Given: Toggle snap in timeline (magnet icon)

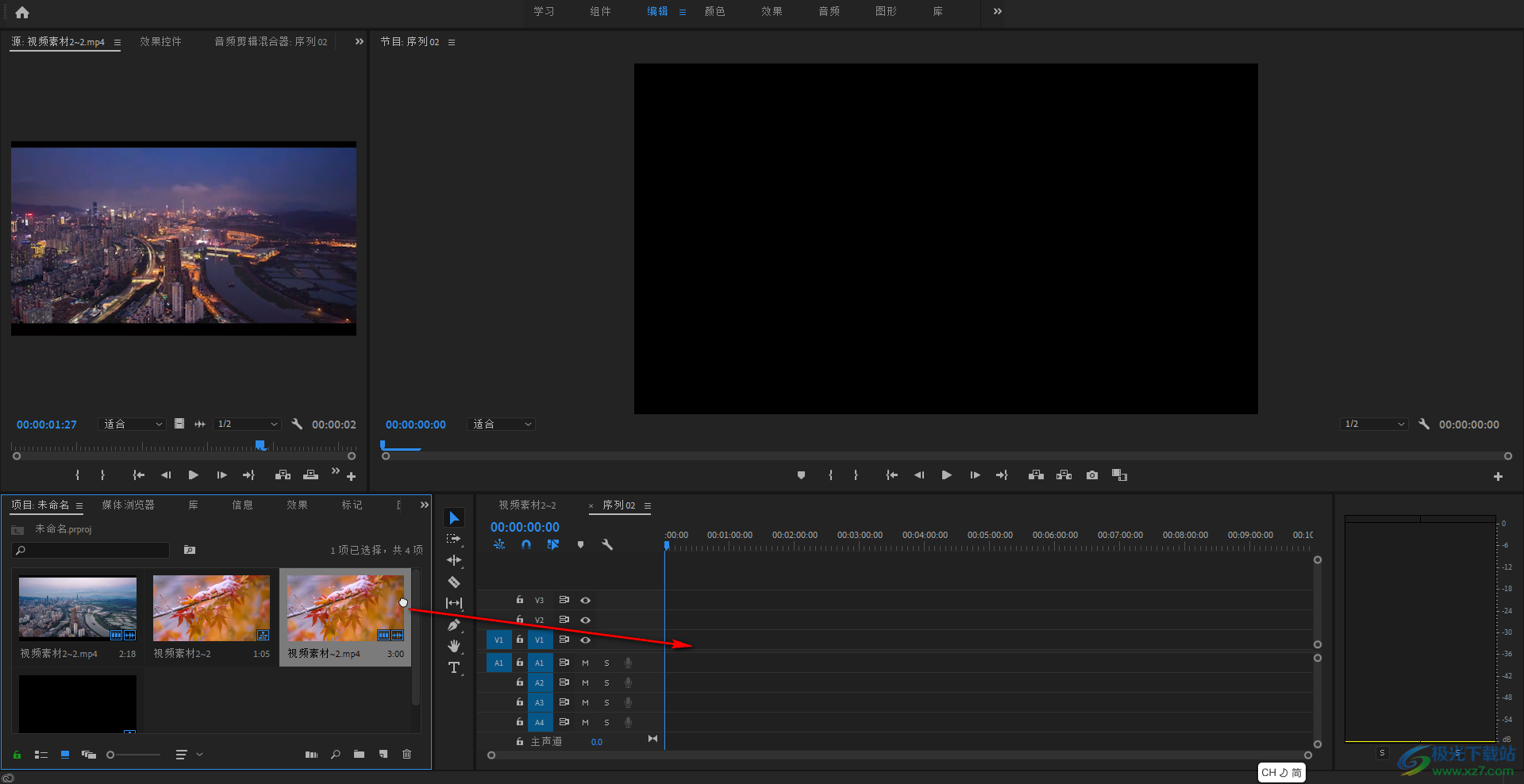Looking at the screenshot, I should coord(525,544).
